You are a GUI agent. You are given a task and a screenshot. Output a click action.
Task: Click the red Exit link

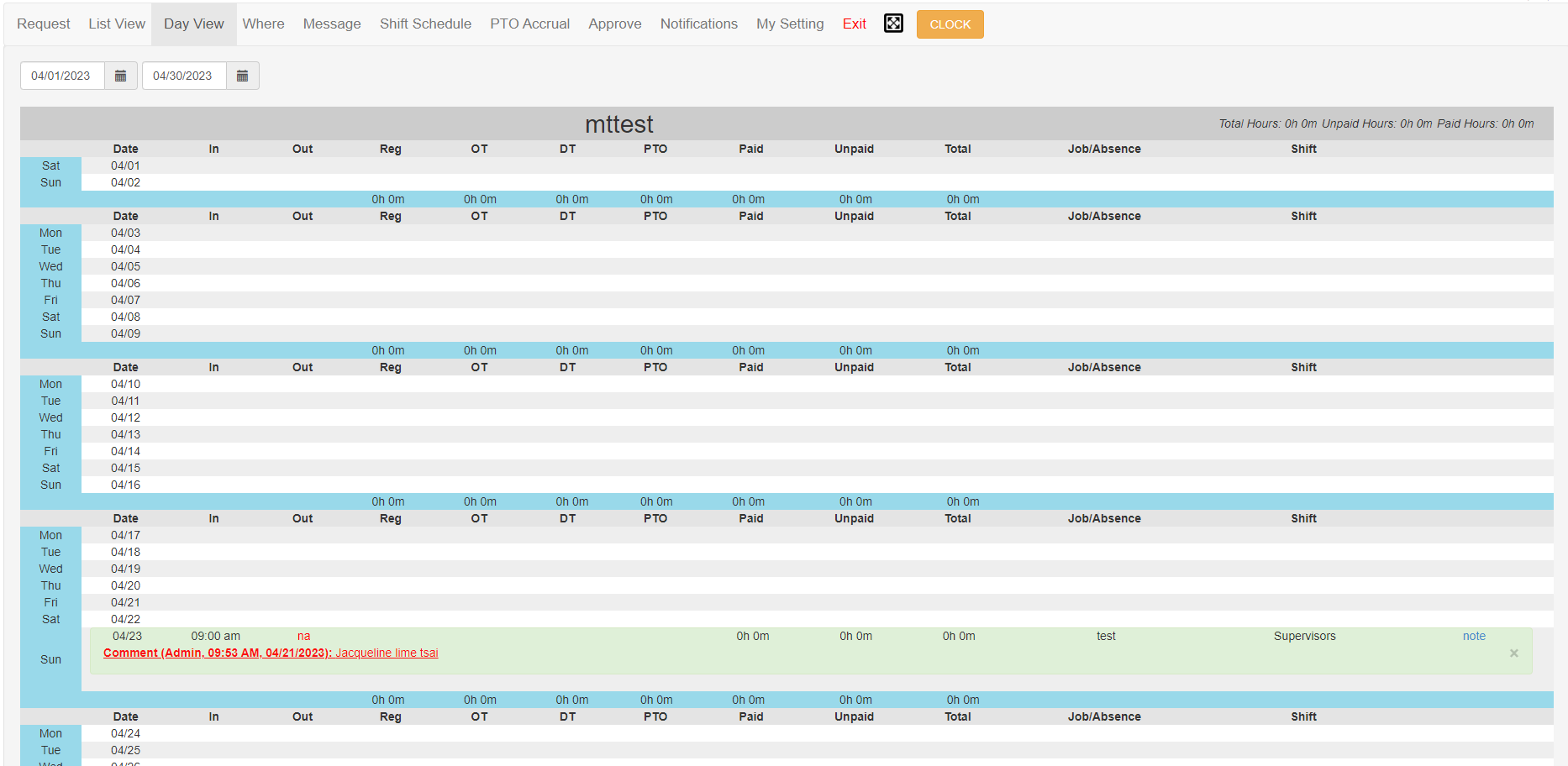[855, 24]
